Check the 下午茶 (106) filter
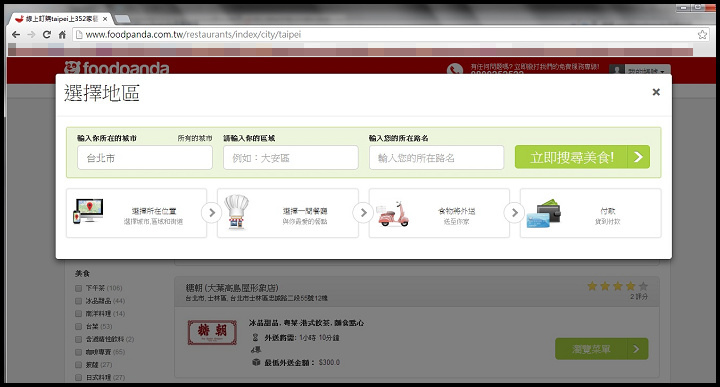Screen dimensions: 720x387 [x=78, y=288]
